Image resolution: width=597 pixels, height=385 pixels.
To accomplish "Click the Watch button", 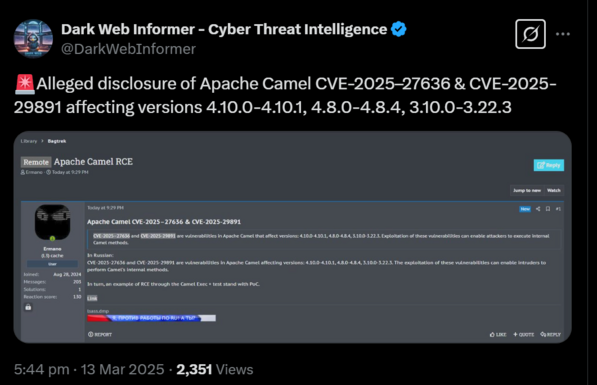I will [554, 190].
